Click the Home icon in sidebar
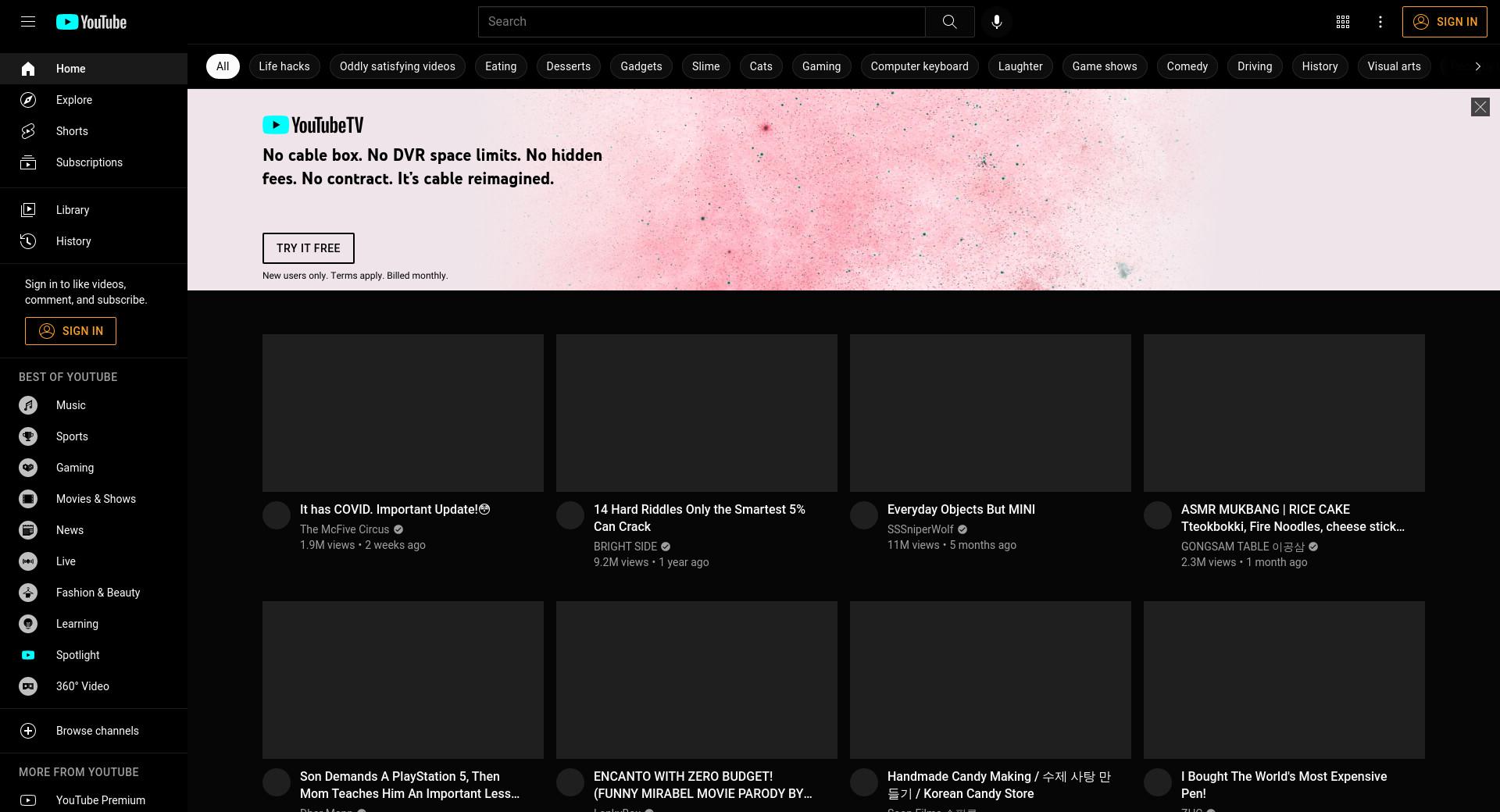Screen dimensions: 1500x812 pyautogui.click(x=28, y=69)
